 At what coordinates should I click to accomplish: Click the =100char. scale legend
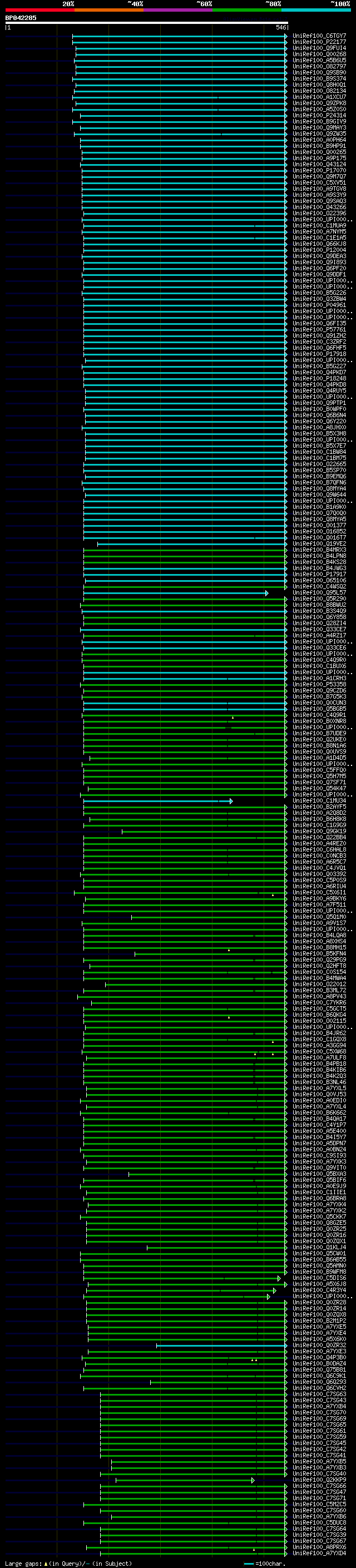pyautogui.click(x=265, y=1563)
